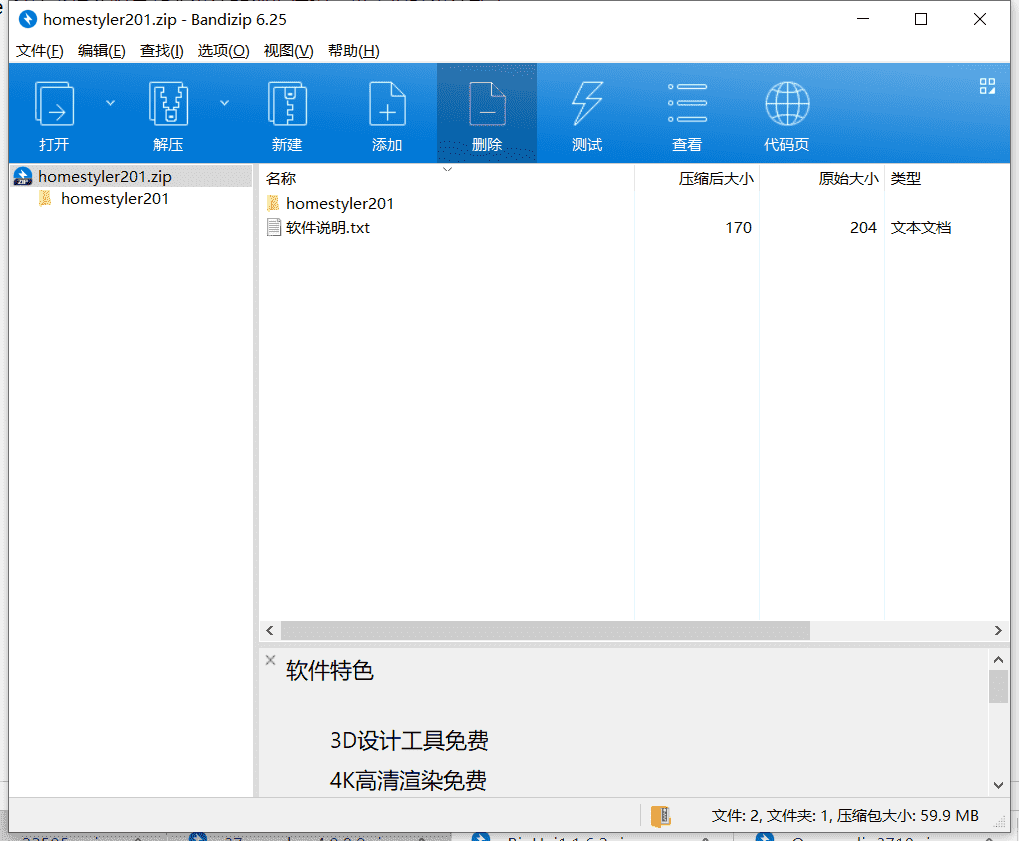Click the Delete (删除) toolbar icon
The height and width of the screenshot is (841, 1019).
pyautogui.click(x=487, y=104)
